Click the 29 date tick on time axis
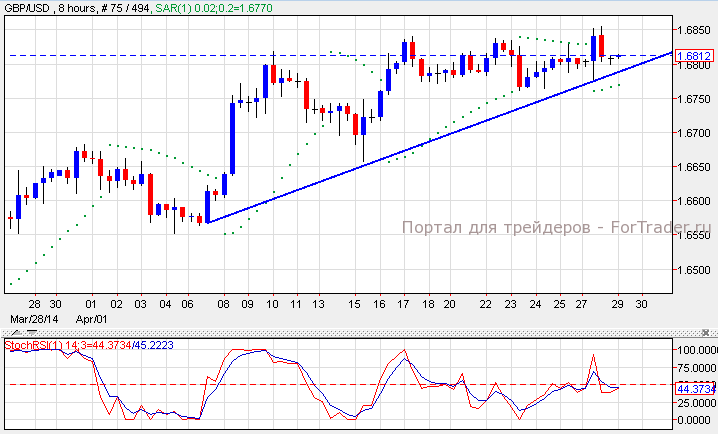The height and width of the screenshot is (434, 718). pos(618,304)
